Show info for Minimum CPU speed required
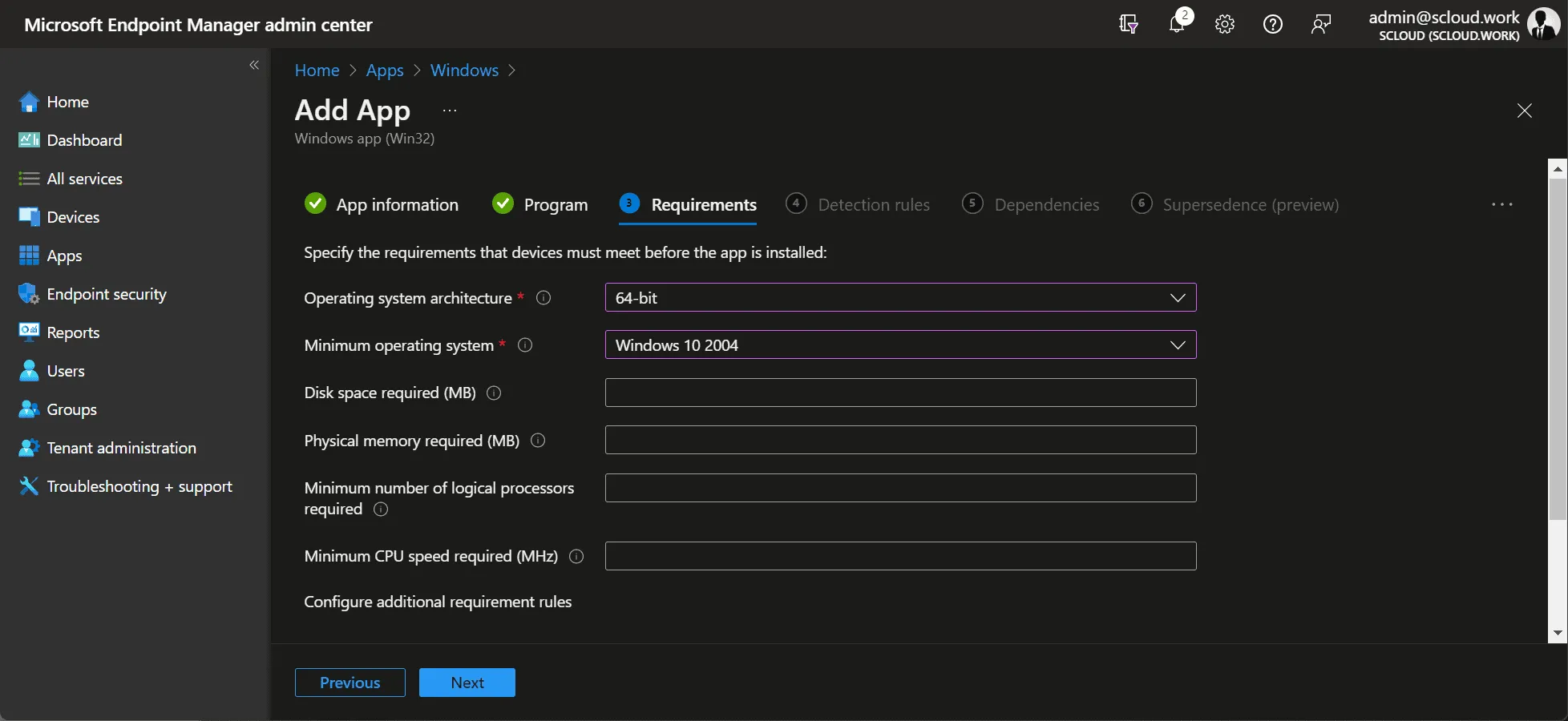The width and height of the screenshot is (1568, 721). click(x=576, y=556)
